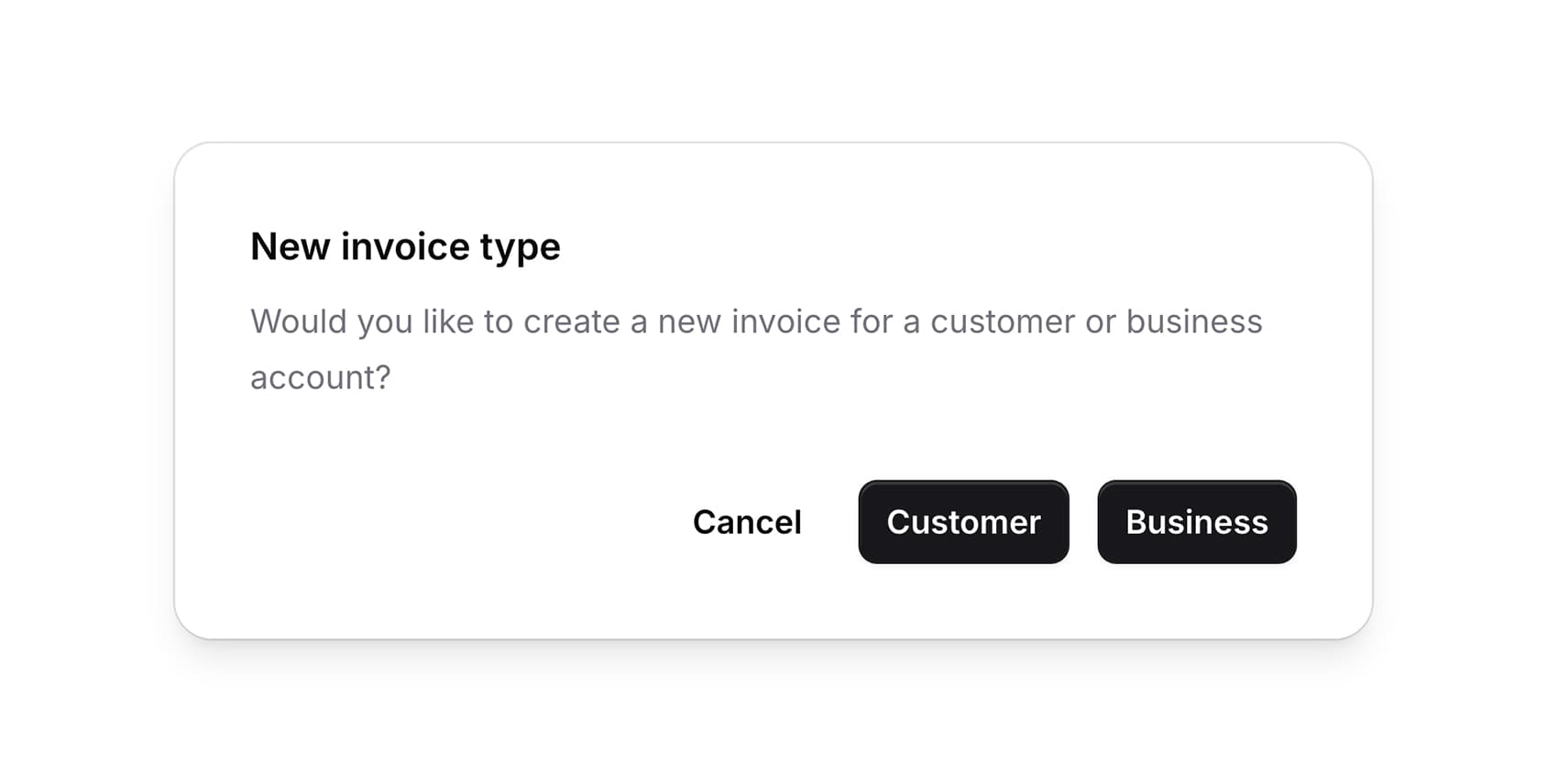Close the invoice type prompt via Cancel
Screen dimensions: 1547x784
tap(747, 522)
